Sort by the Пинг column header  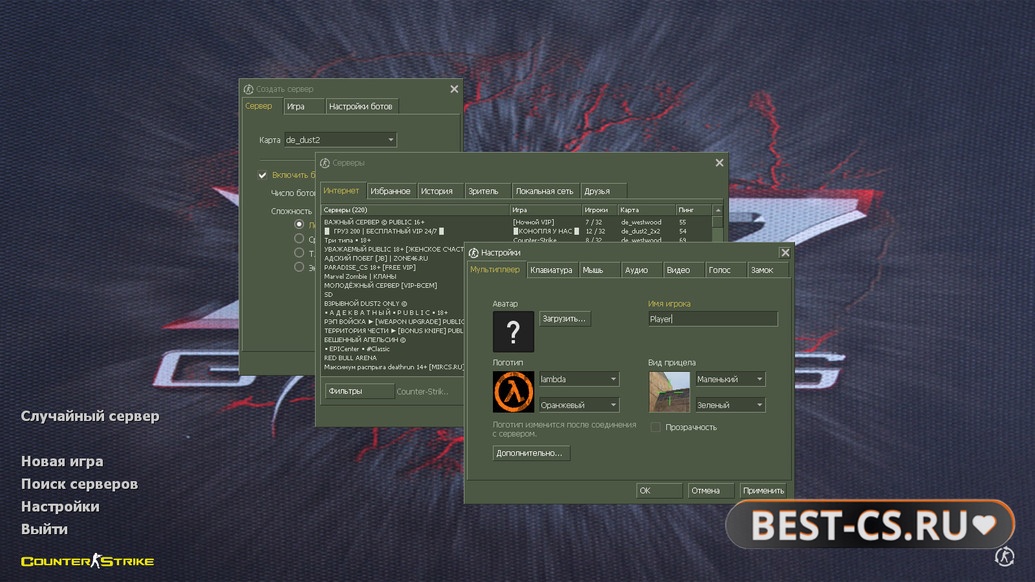694,210
